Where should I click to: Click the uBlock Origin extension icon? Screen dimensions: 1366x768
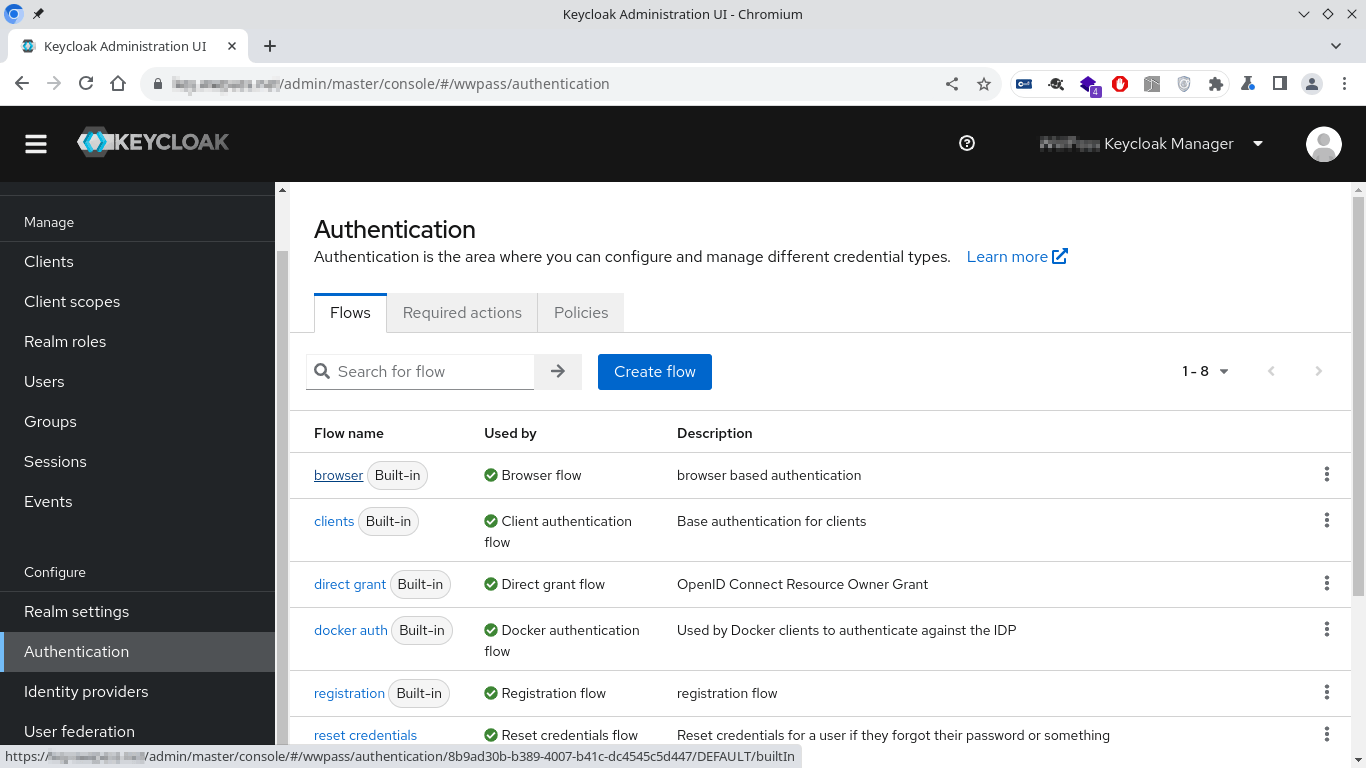(x=1120, y=84)
